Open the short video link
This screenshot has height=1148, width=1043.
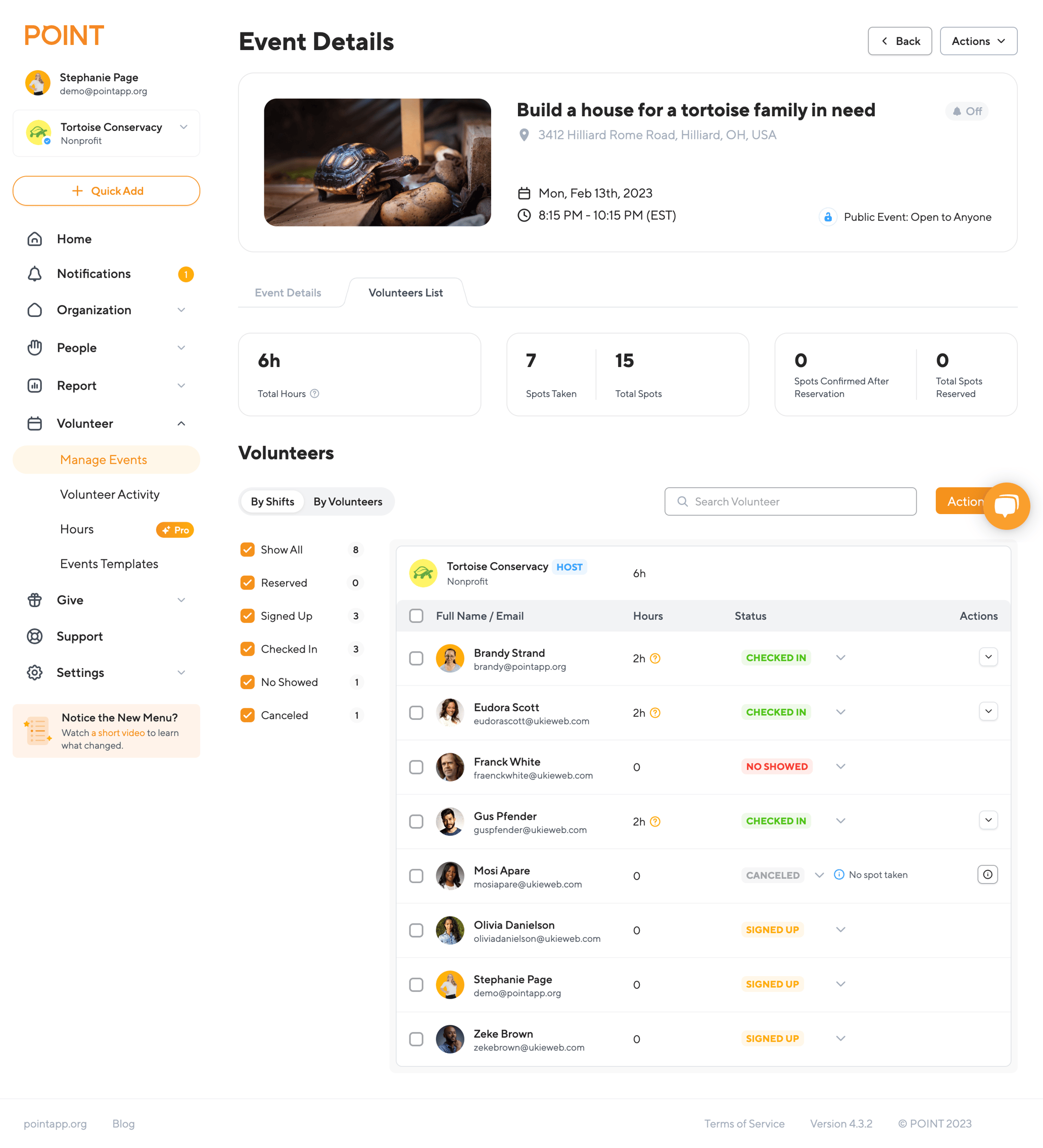click(x=118, y=733)
